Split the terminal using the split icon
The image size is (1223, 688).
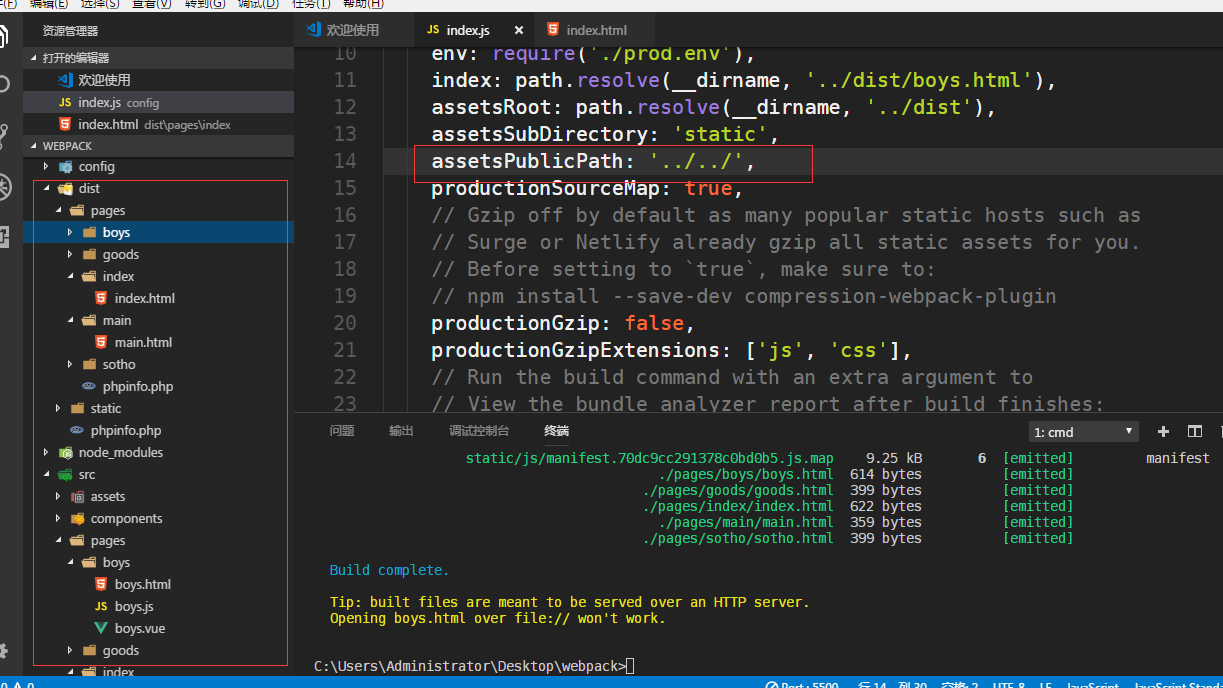pyautogui.click(x=1194, y=431)
